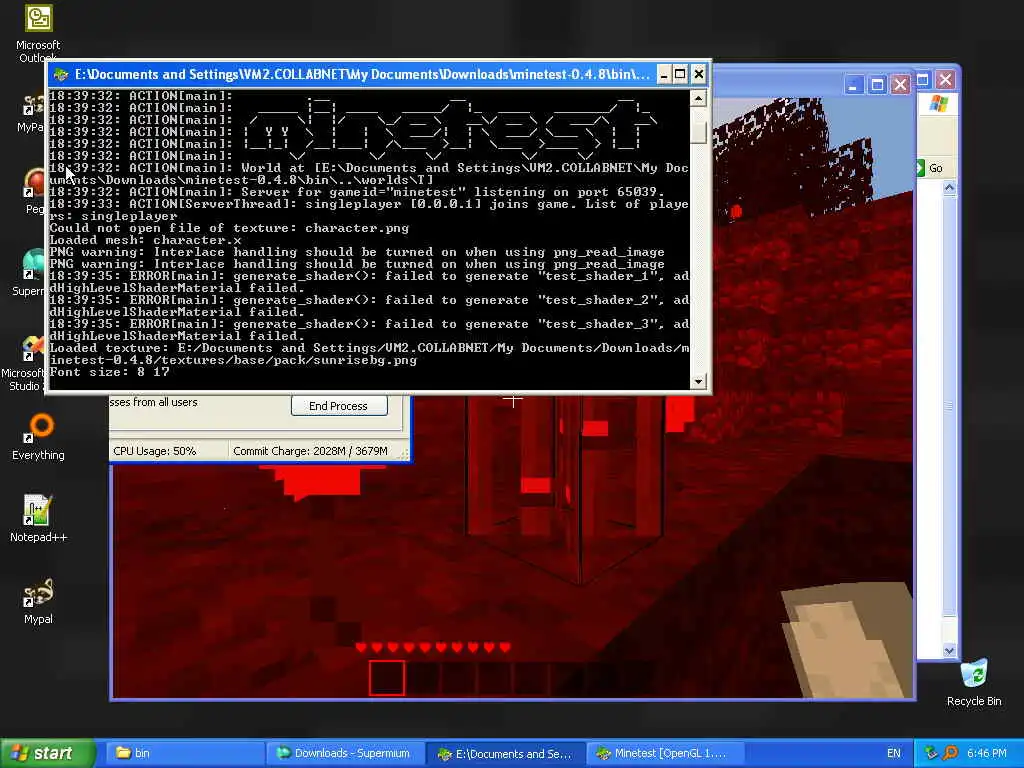Minimize the Minetest game window
The width and height of the screenshot is (1024, 768).
pyautogui.click(x=853, y=85)
